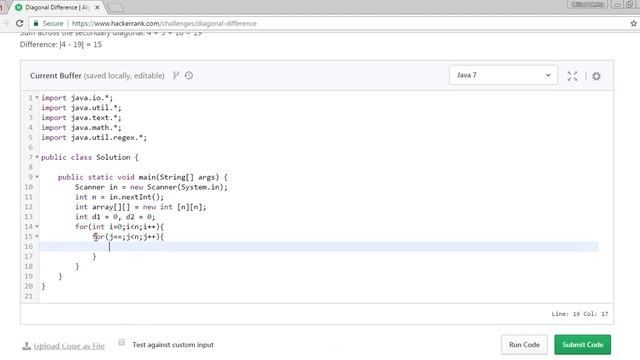Open the buffer history clock icon
This screenshot has height=360, width=640.
(189, 75)
